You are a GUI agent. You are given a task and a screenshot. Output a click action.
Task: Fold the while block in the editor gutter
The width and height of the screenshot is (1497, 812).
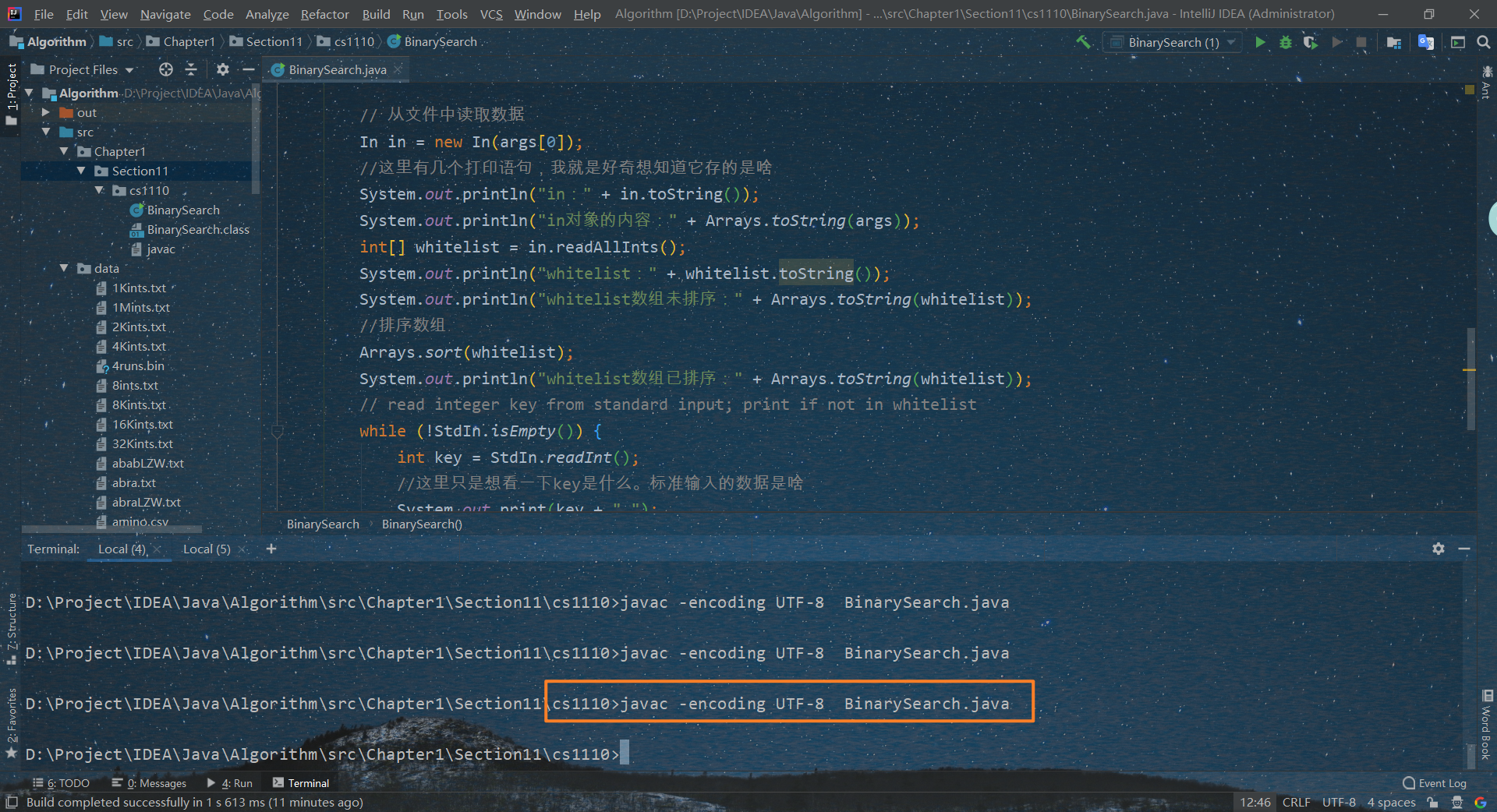tap(277, 431)
